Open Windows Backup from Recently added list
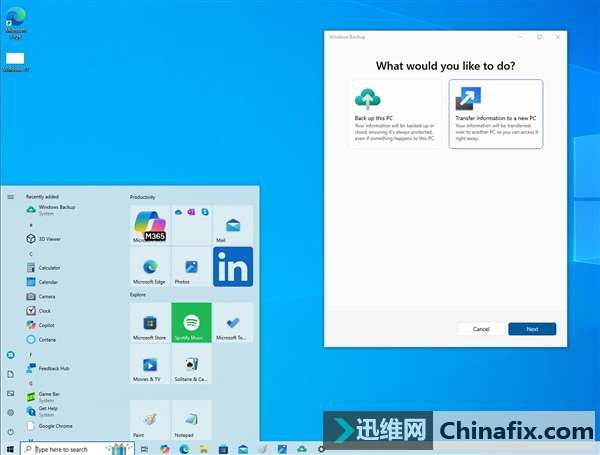Viewport: 600px width, 455px height. pyautogui.click(x=52, y=210)
